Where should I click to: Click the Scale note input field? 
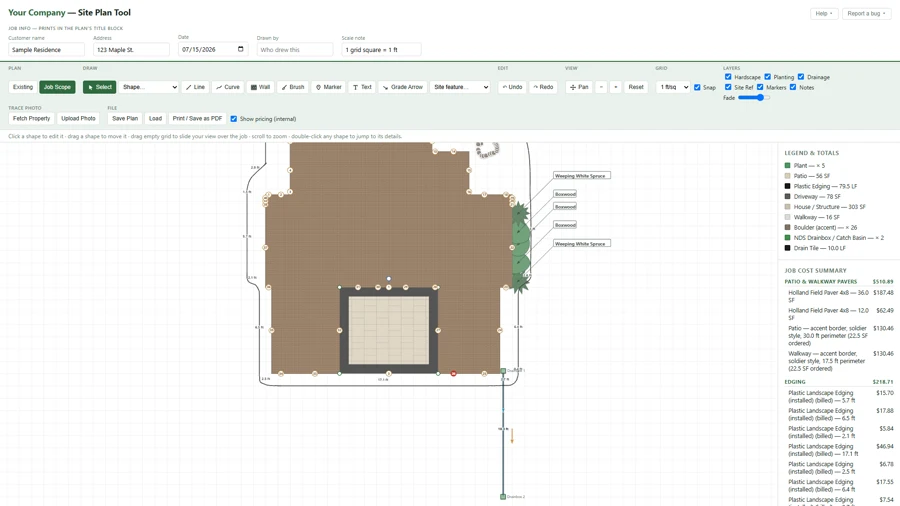[x=381, y=49]
